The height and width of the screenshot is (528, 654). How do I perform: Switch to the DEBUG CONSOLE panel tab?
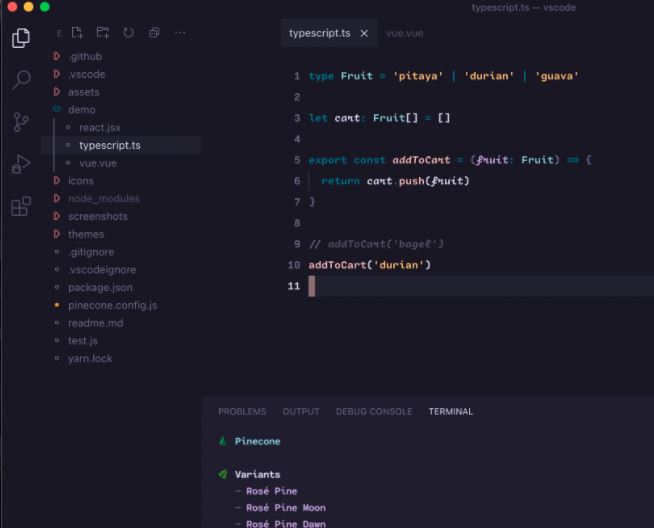click(374, 412)
